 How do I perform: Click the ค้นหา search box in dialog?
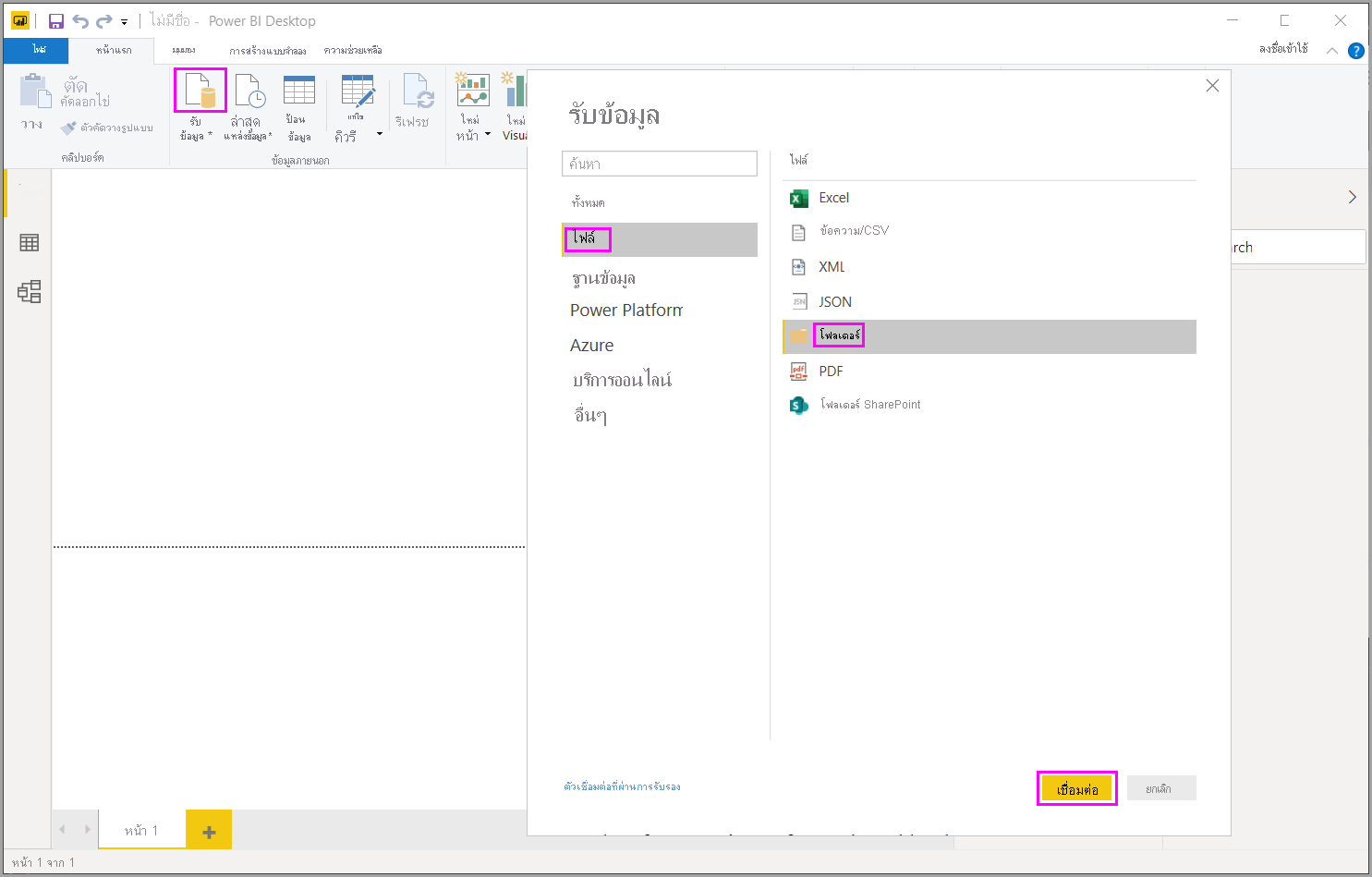pyautogui.click(x=660, y=164)
